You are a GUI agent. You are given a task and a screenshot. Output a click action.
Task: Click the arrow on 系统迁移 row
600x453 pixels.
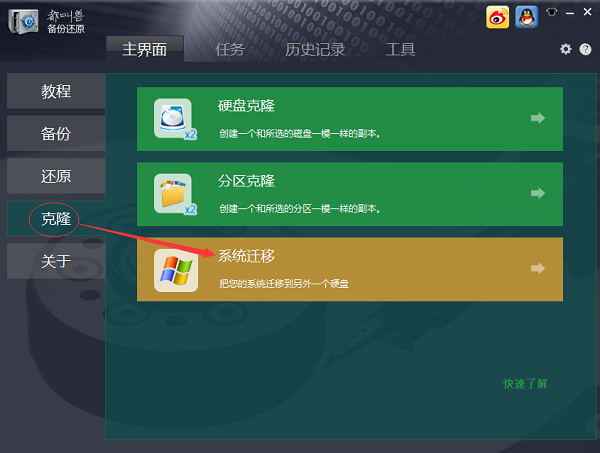tap(538, 268)
